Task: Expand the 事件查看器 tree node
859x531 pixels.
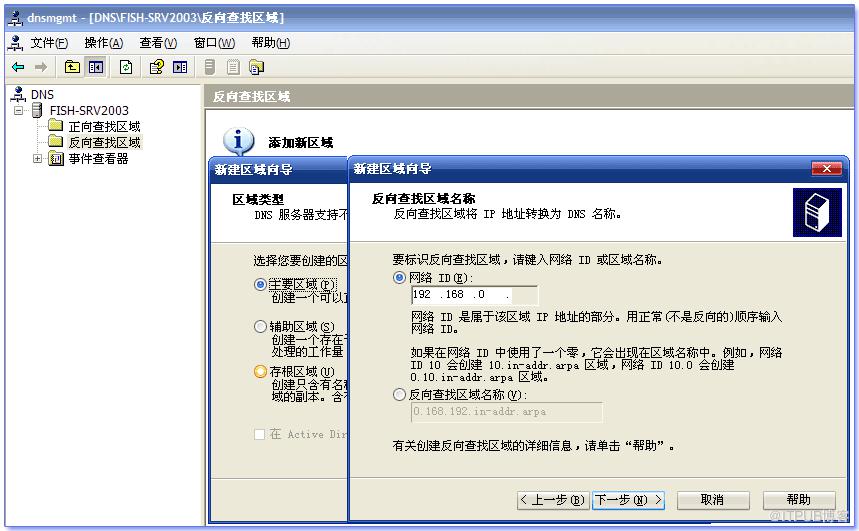Action: click(x=37, y=159)
